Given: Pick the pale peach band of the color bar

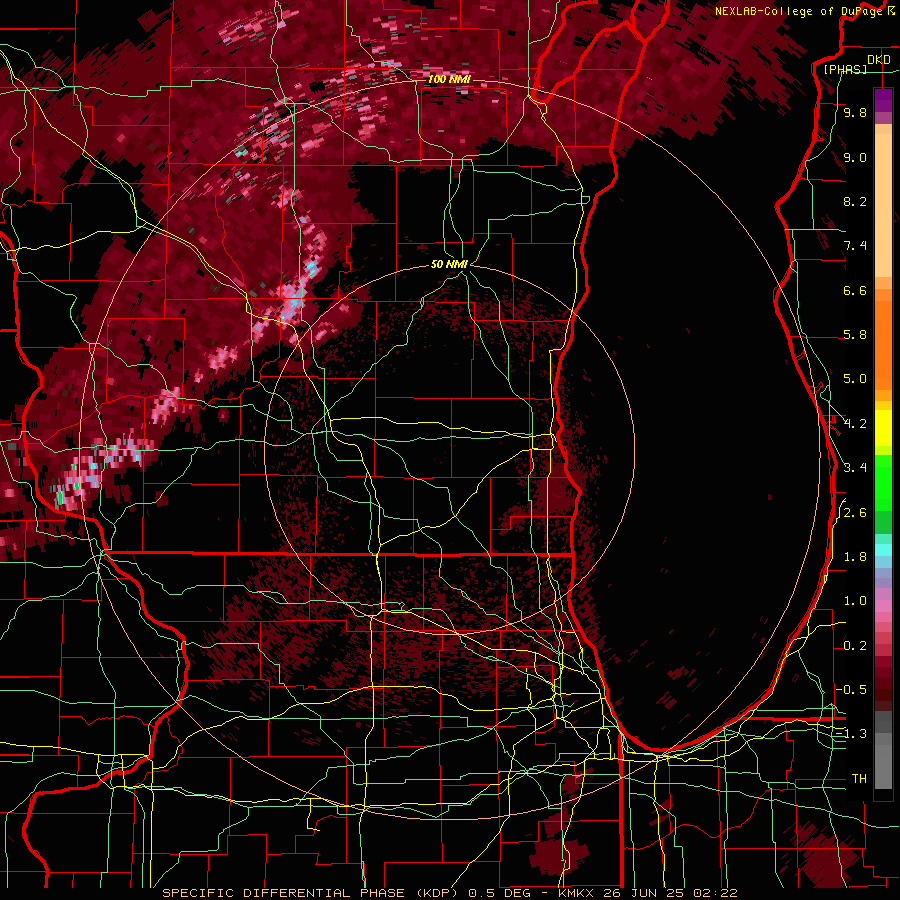Looking at the screenshot, I should pyautogui.click(x=883, y=206).
